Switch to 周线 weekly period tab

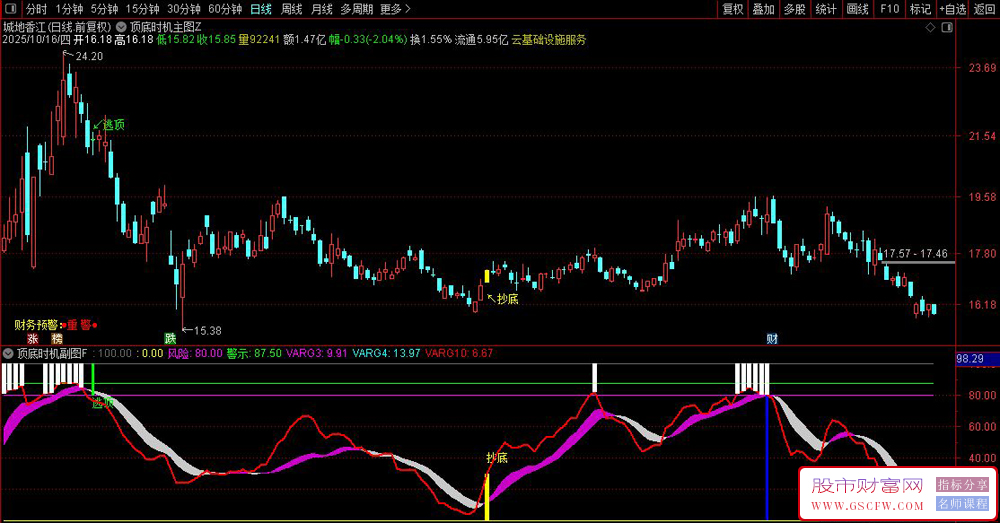point(291,9)
